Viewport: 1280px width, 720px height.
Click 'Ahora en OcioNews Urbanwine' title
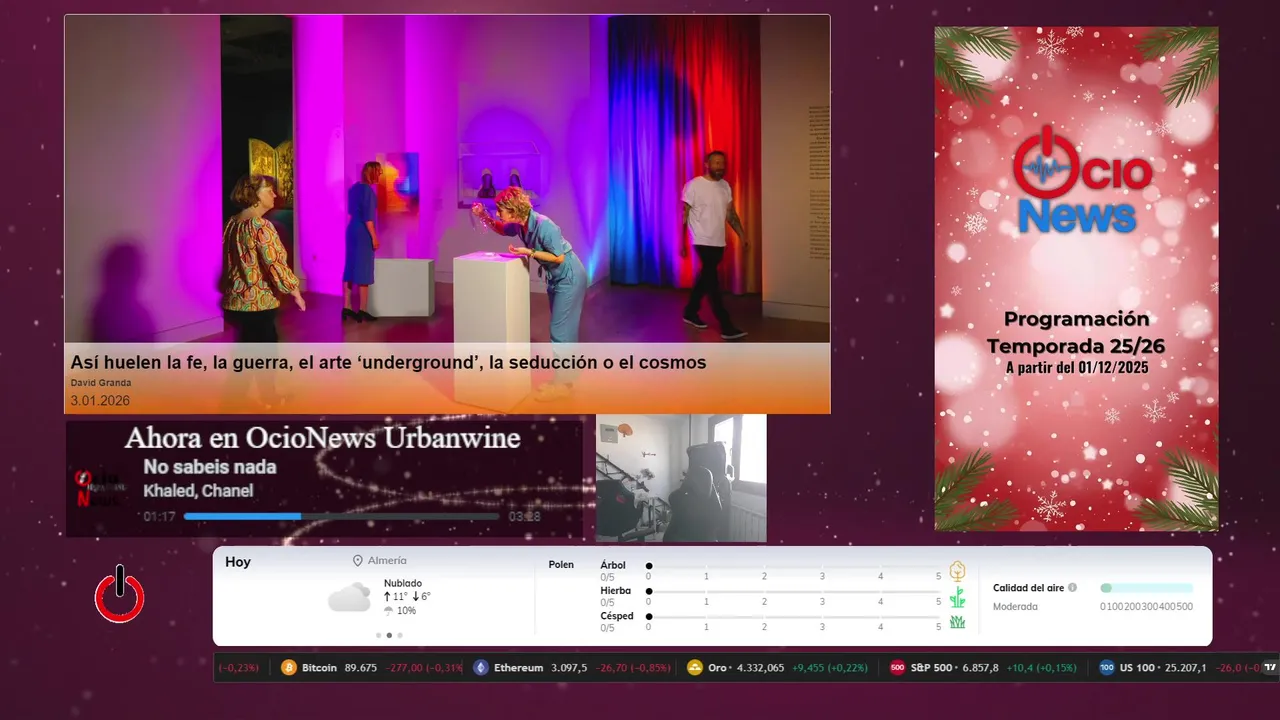(322, 438)
